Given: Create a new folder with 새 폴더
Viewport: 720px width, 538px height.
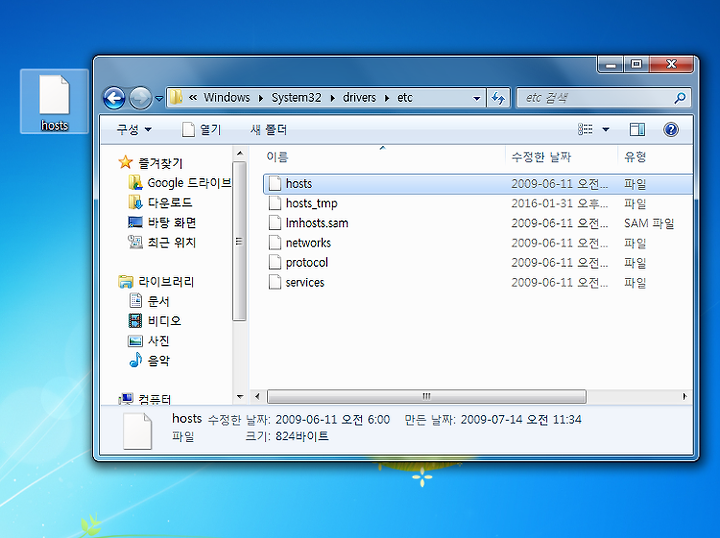Looking at the screenshot, I should pyautogui.click(x=269, y=130).
